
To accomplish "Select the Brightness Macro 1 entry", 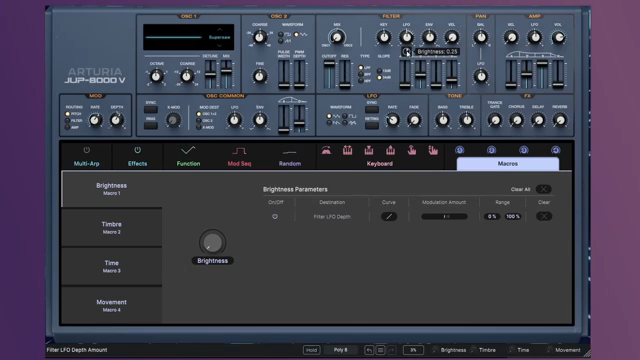I will coord(111,189).
